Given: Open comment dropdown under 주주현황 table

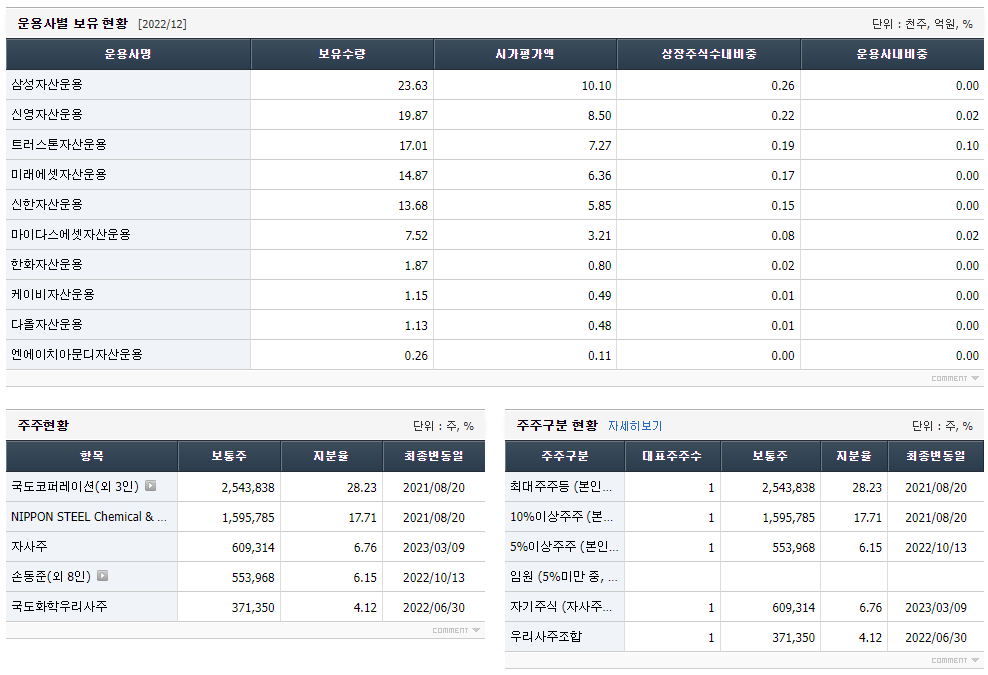Looking at the screenshot, I should click(x=456, y=630).
